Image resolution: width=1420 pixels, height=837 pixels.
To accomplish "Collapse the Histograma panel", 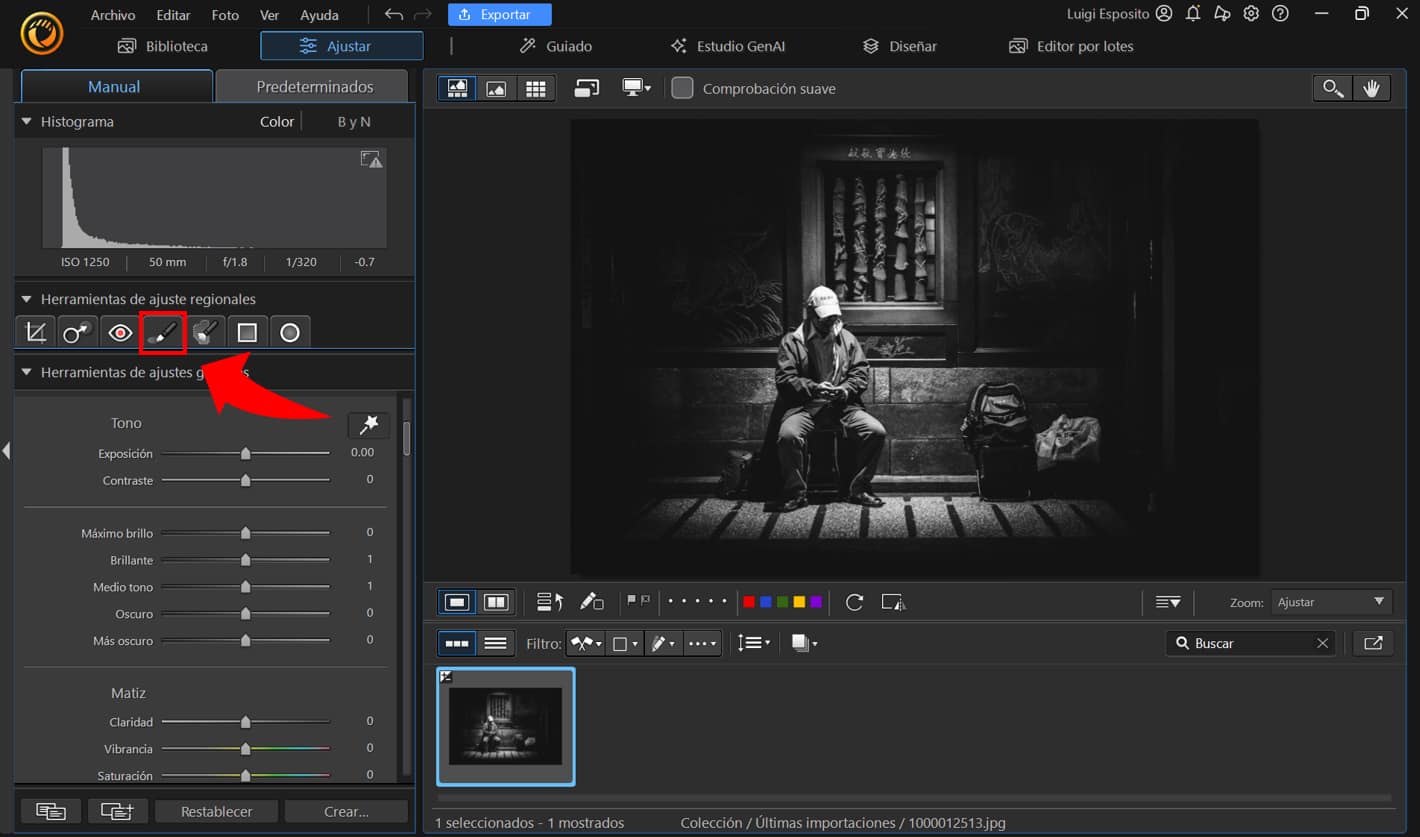I will coord(24,121).
